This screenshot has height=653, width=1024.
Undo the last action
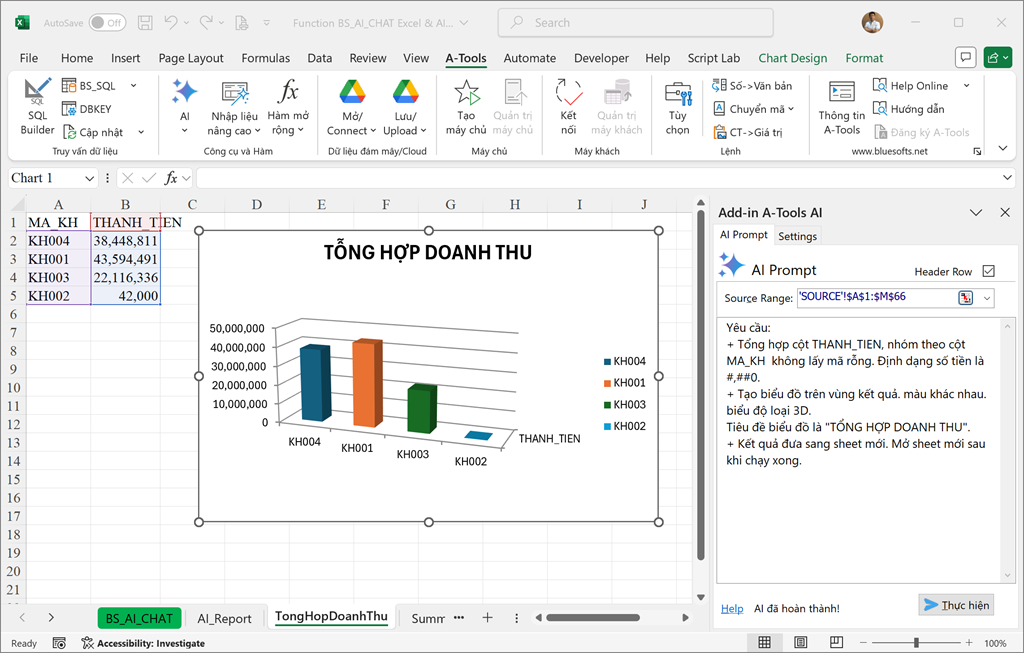(171, 23)
